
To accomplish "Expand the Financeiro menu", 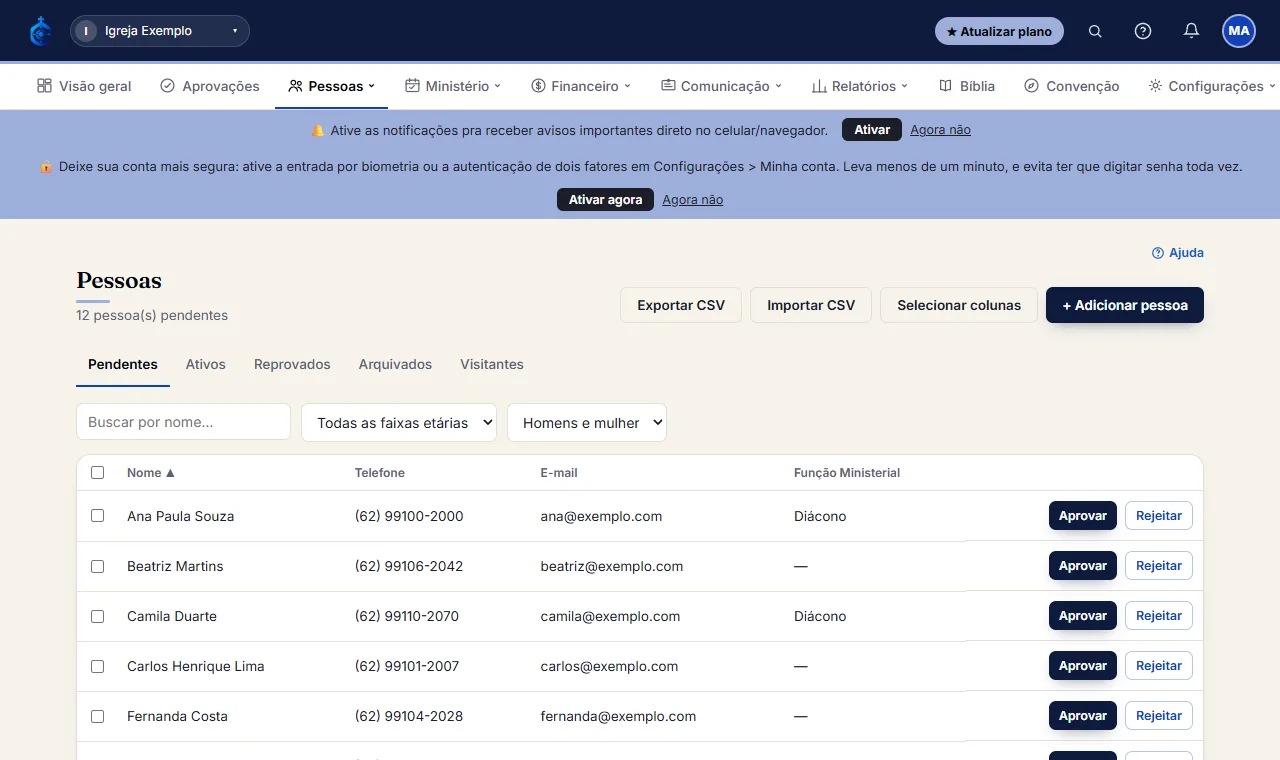I will pyautogui.click(x=581, y=86).
